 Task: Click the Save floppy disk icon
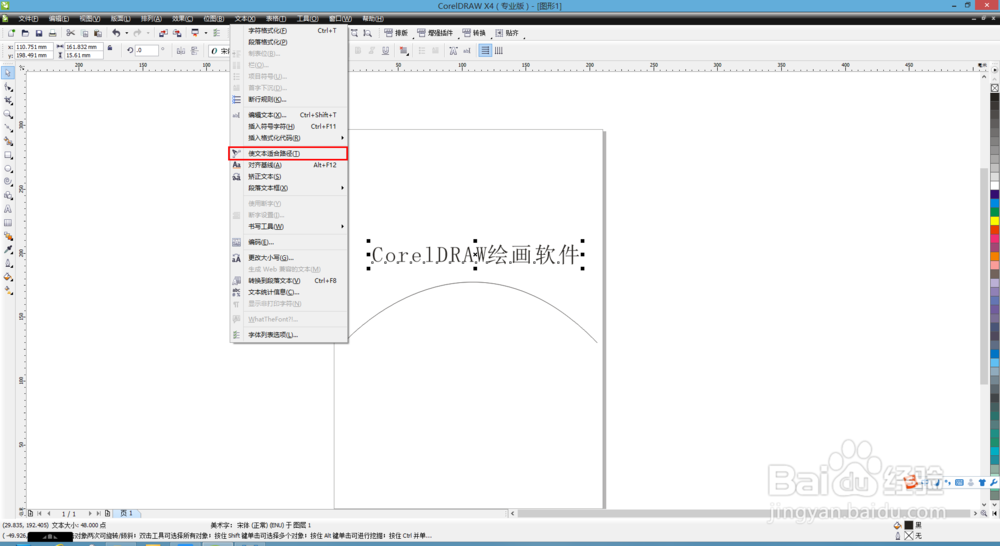pyautogui.click(x=39, y=33)
